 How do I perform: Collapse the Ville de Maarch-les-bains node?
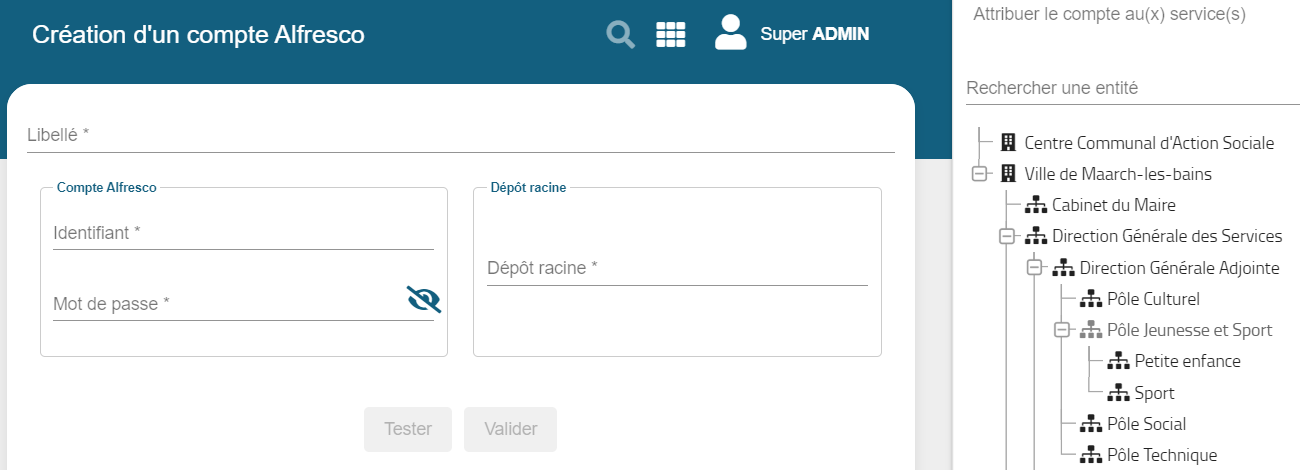point(979,174)
